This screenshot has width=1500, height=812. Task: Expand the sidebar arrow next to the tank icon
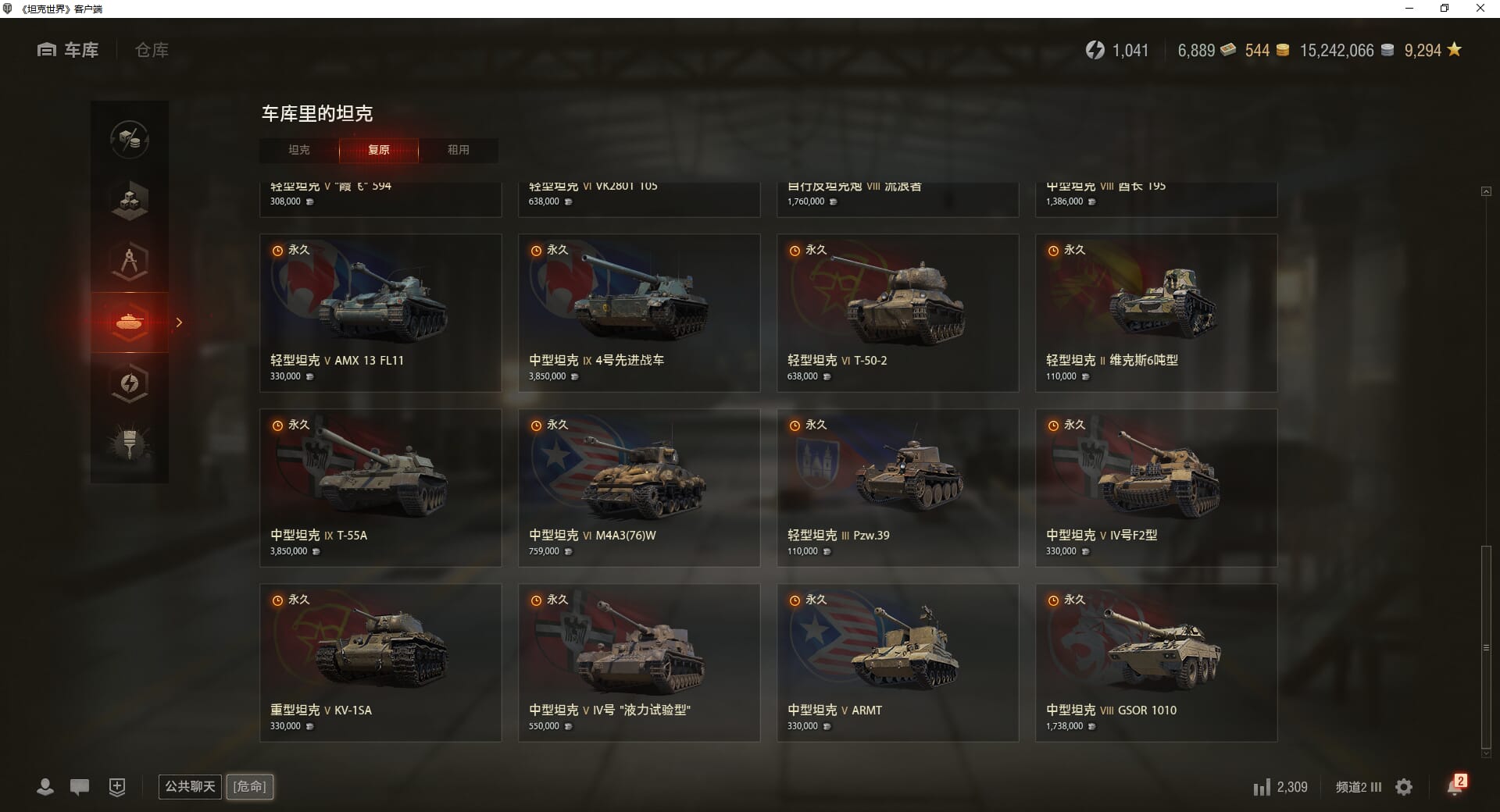click(179, 322)
